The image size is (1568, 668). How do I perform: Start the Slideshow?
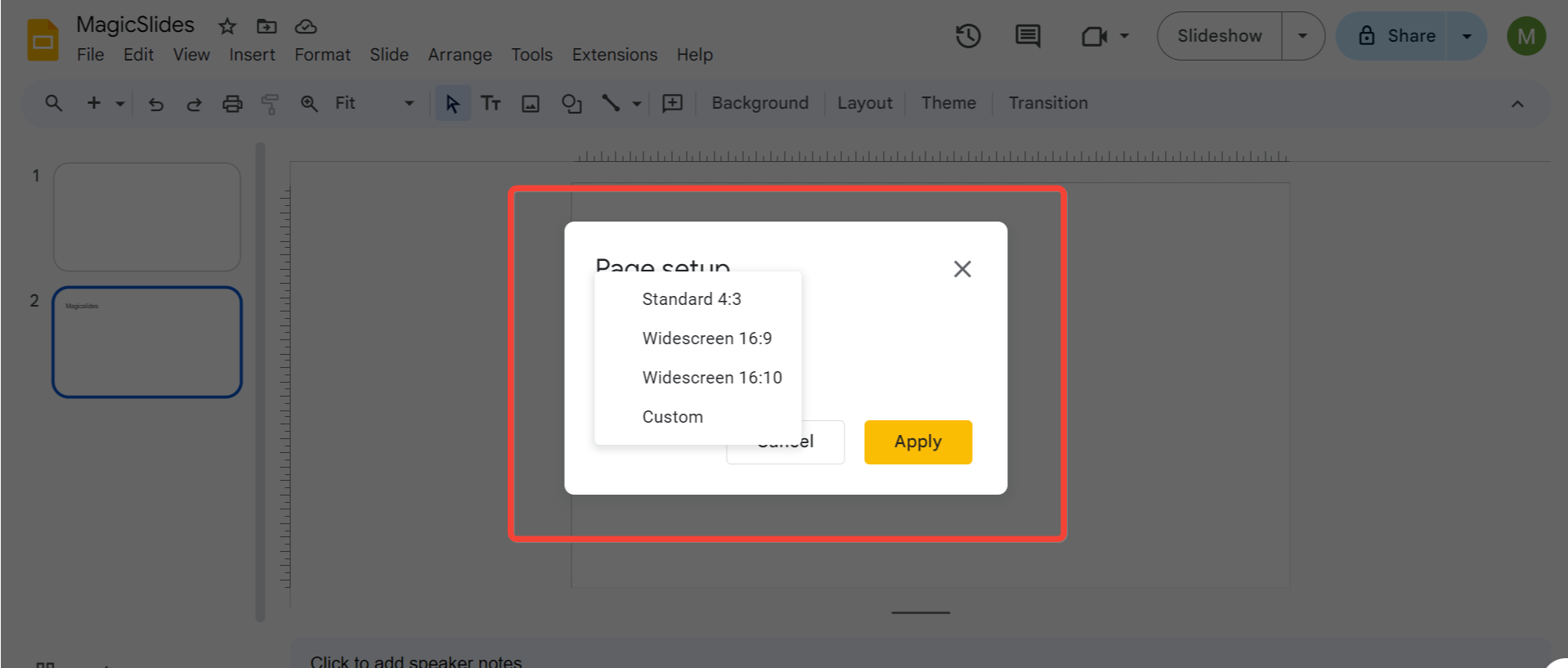tap(1219, 36)
